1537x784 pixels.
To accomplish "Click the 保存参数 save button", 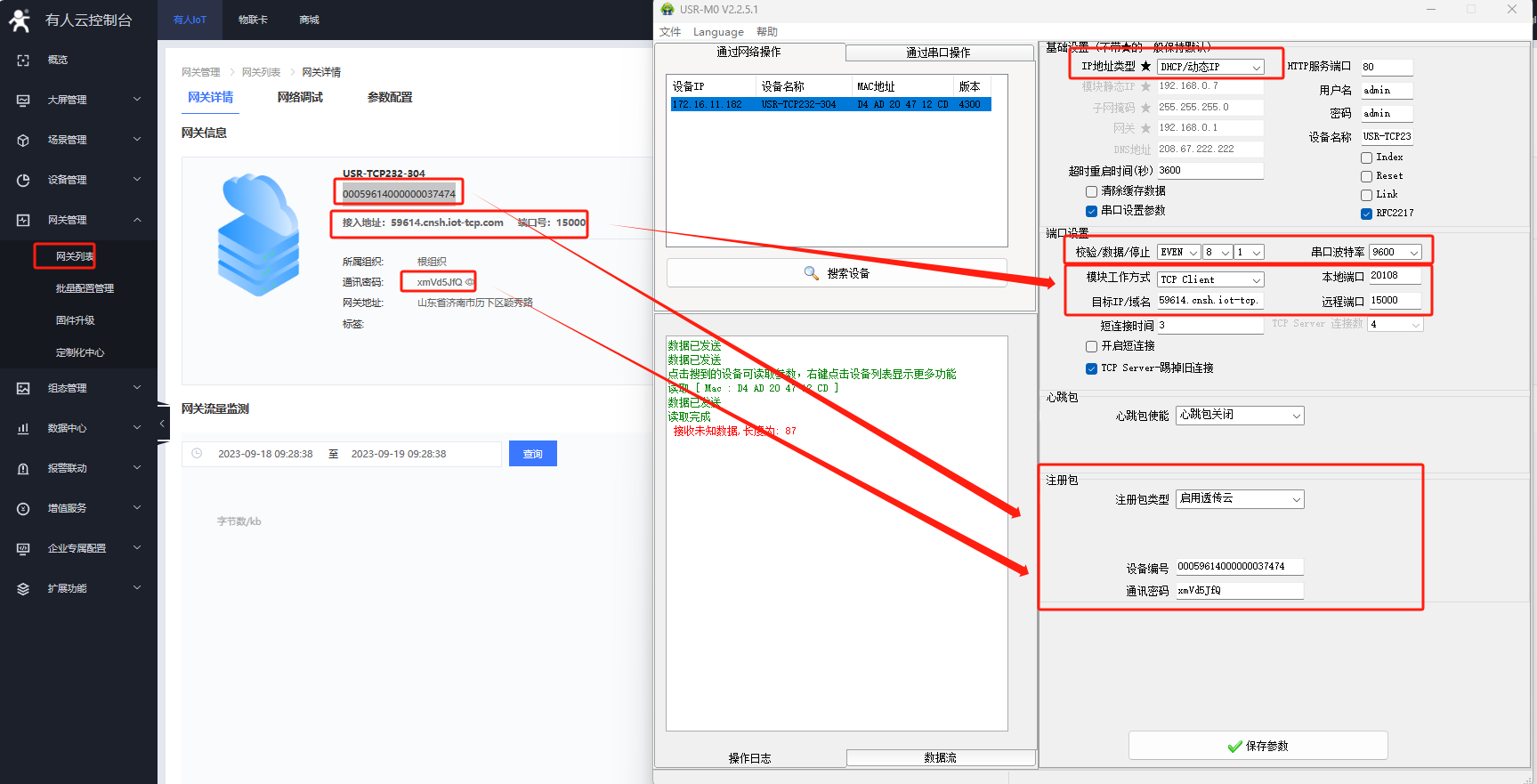I will 1258,746.
